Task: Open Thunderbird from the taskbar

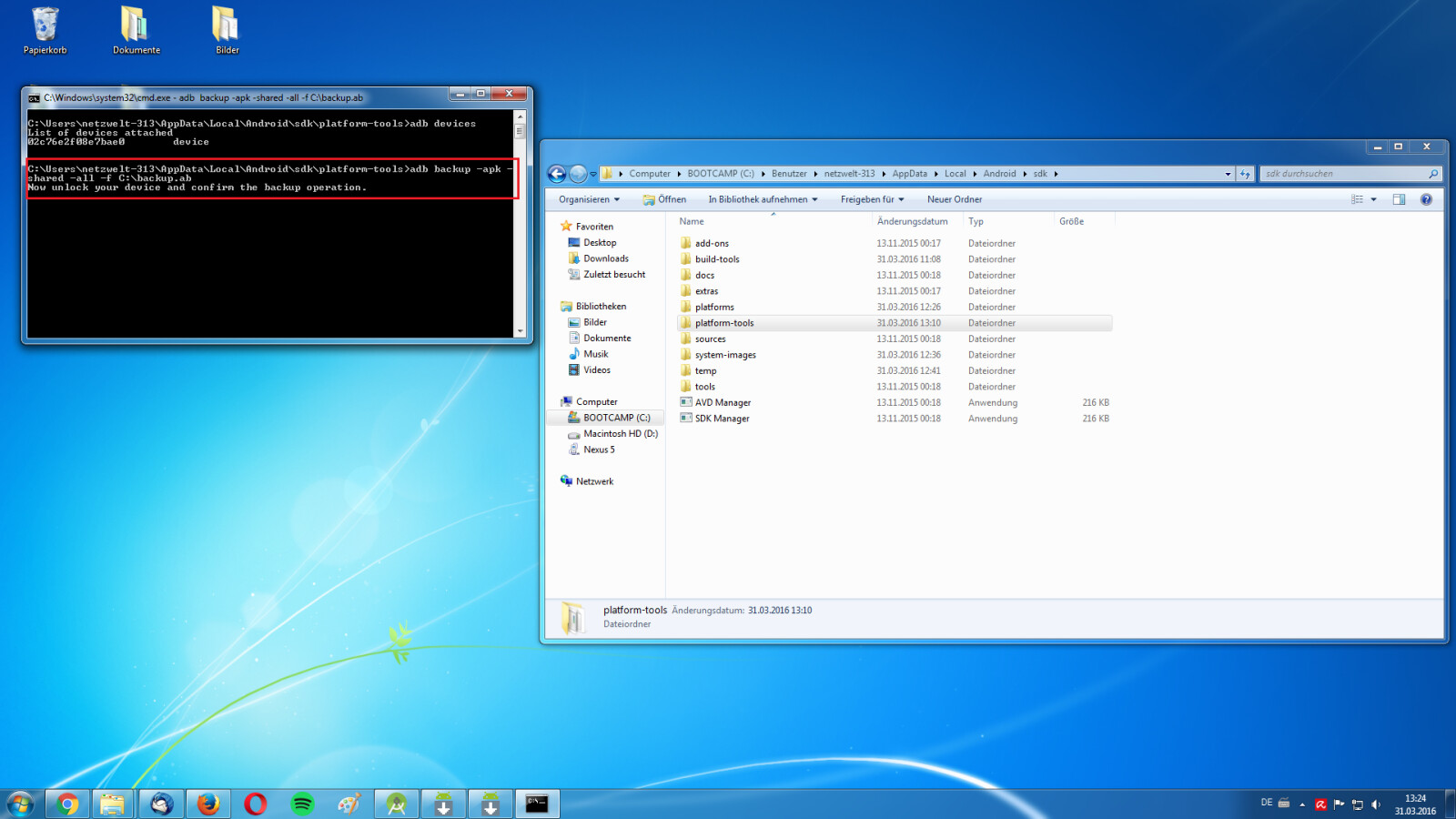Action: [x=161, y=804]
